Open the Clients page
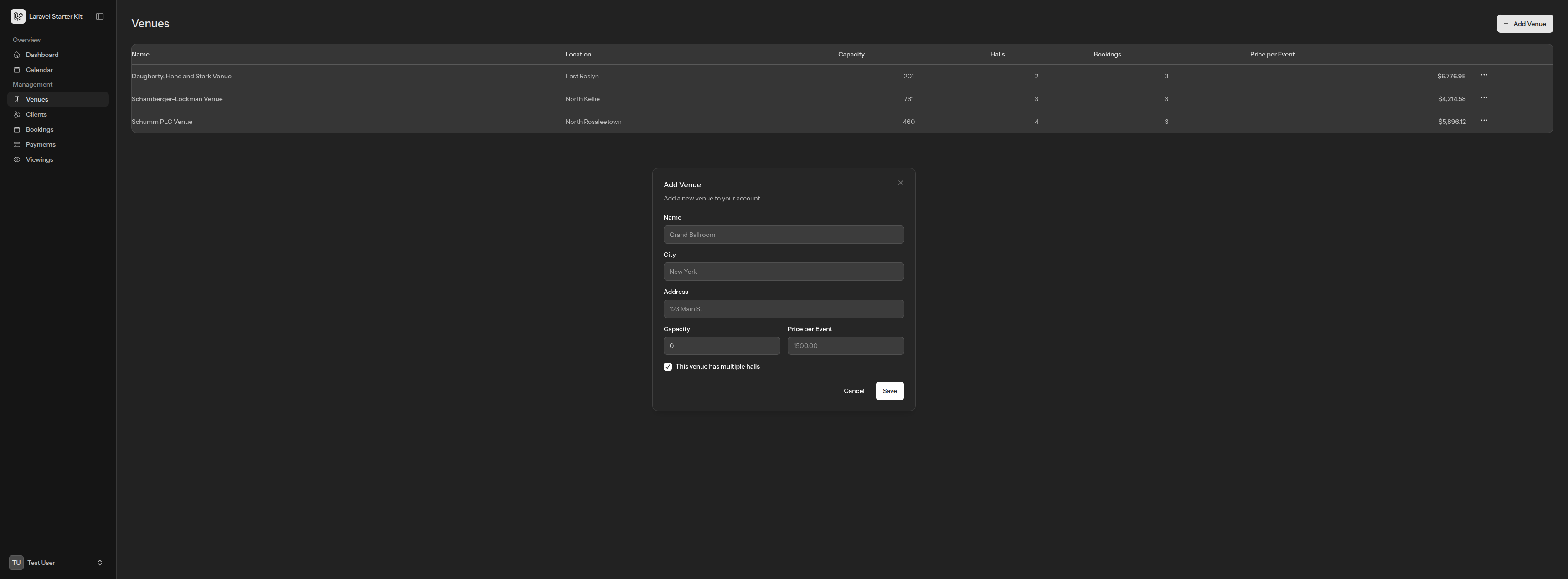 pos(36,114)
